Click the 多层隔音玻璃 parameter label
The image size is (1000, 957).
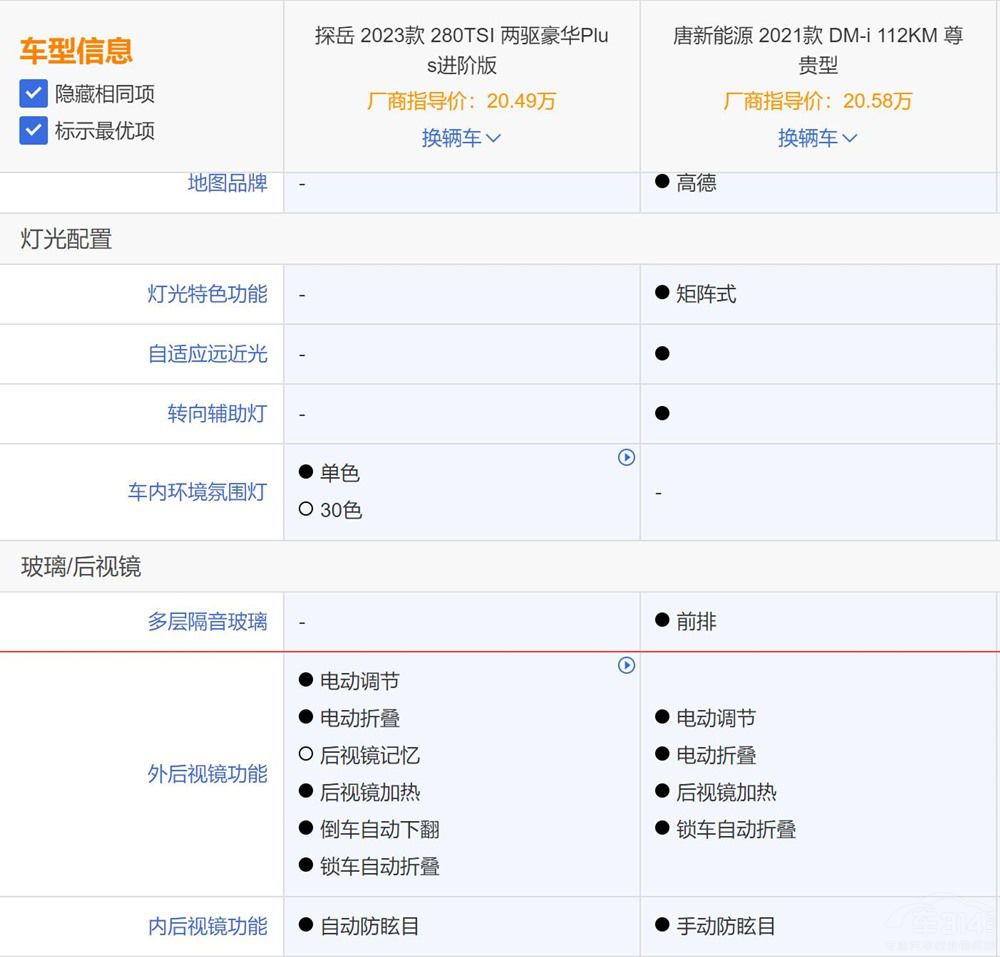(x=207, y=622)
